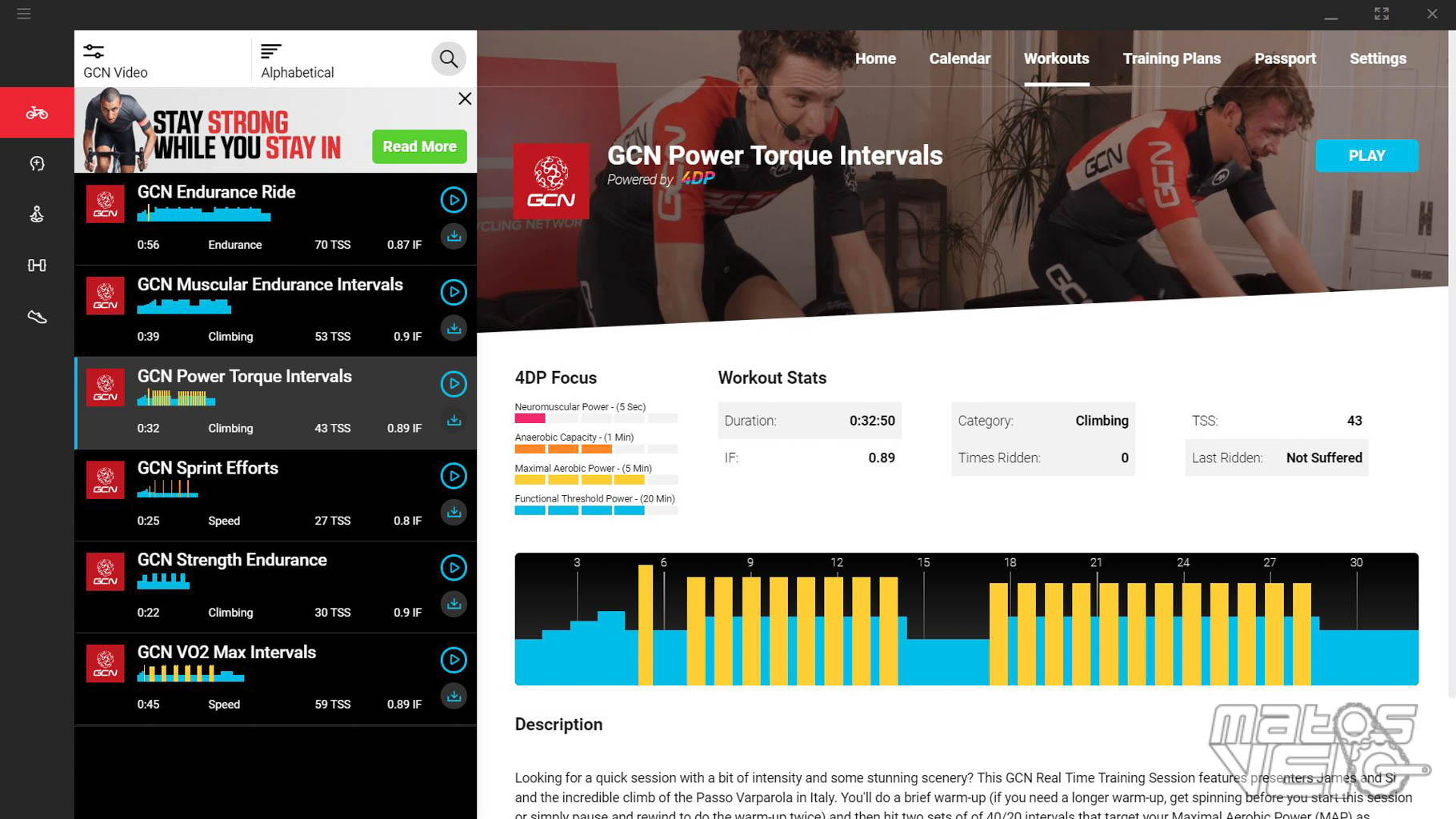The height and width of the screenshot is (819, 1456).
Task: Open the strength training dumbbell icon
Action: pyautogui.click(x=37, y=265)
